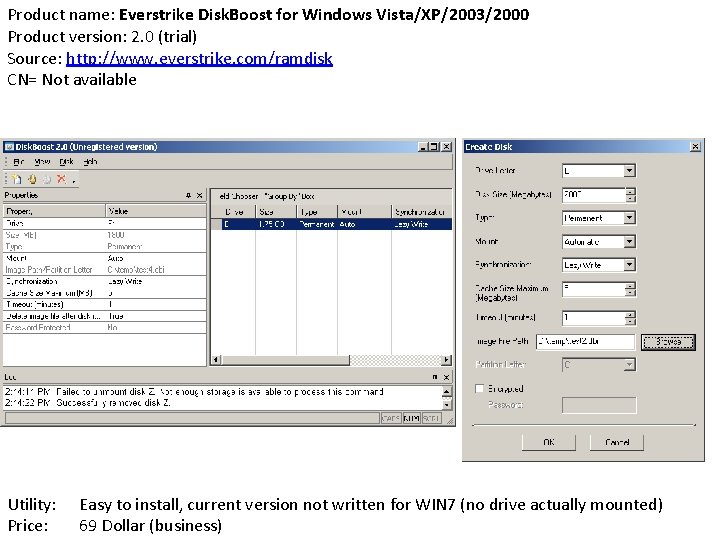
Task: Click the Image File Path text field
Action: tap(585, 342)
